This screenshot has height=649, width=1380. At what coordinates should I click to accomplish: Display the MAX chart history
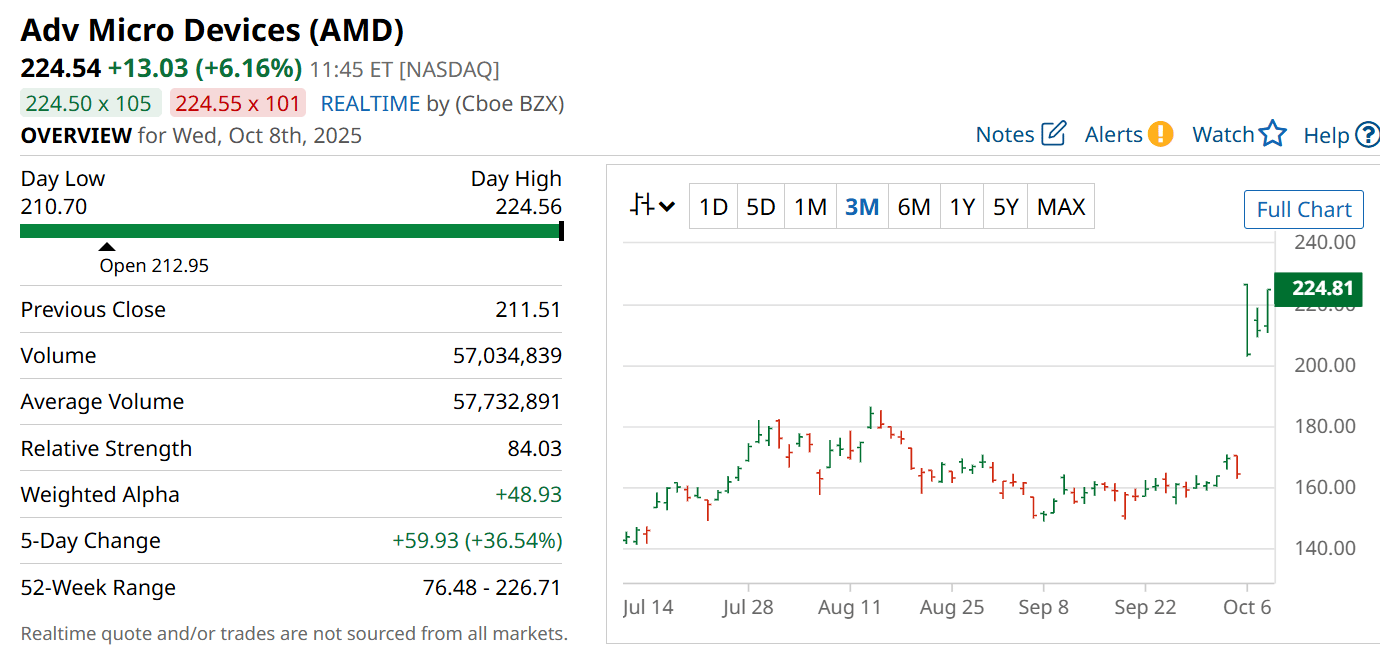pos(1061,207)
